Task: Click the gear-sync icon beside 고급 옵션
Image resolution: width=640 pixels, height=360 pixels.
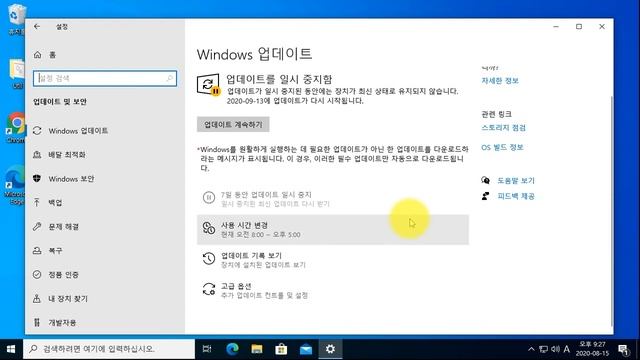Action: pyautogui.click(x=209, y=289)
